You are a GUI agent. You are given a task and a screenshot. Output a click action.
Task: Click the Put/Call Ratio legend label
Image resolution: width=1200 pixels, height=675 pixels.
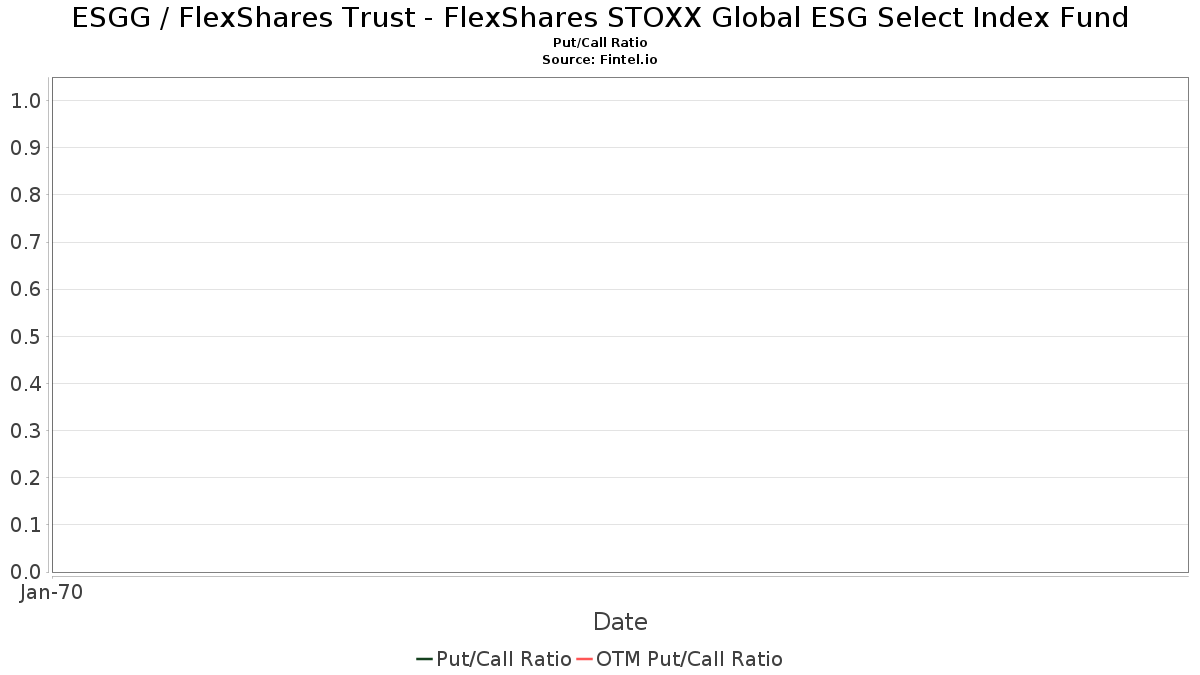(x=504, y=659)
